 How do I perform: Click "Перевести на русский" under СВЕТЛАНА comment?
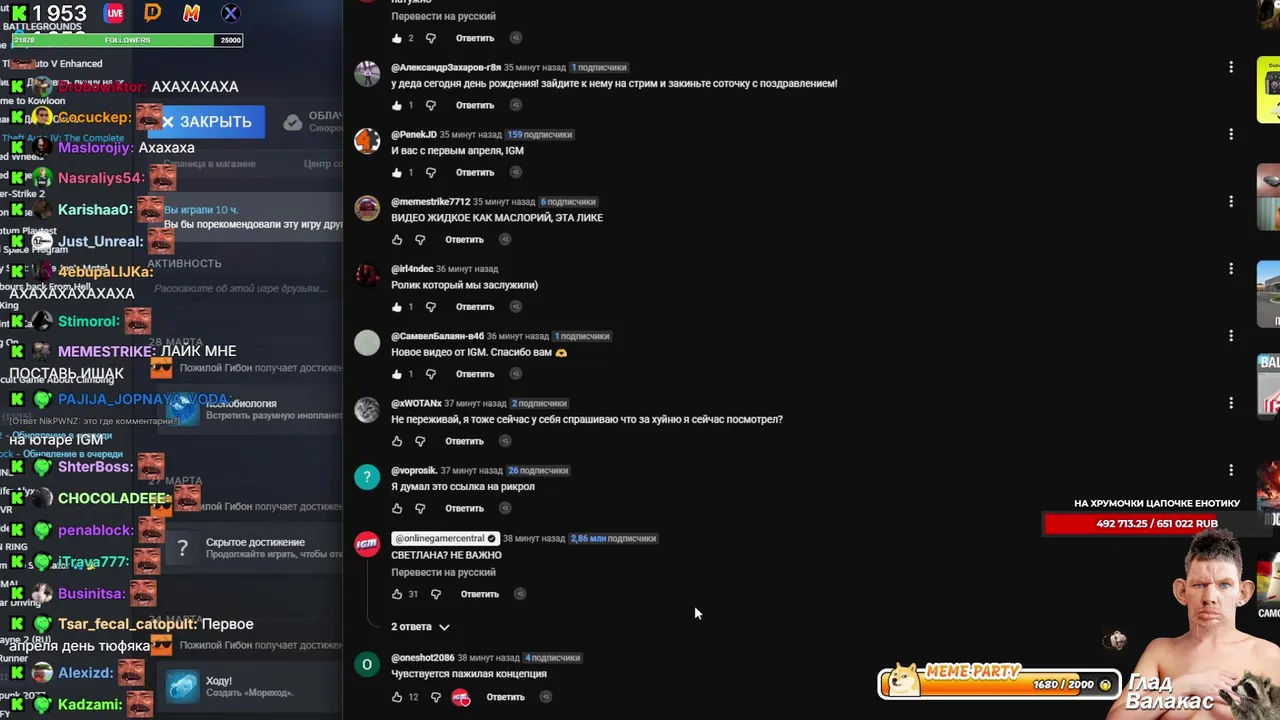click(x=443, y=572)
